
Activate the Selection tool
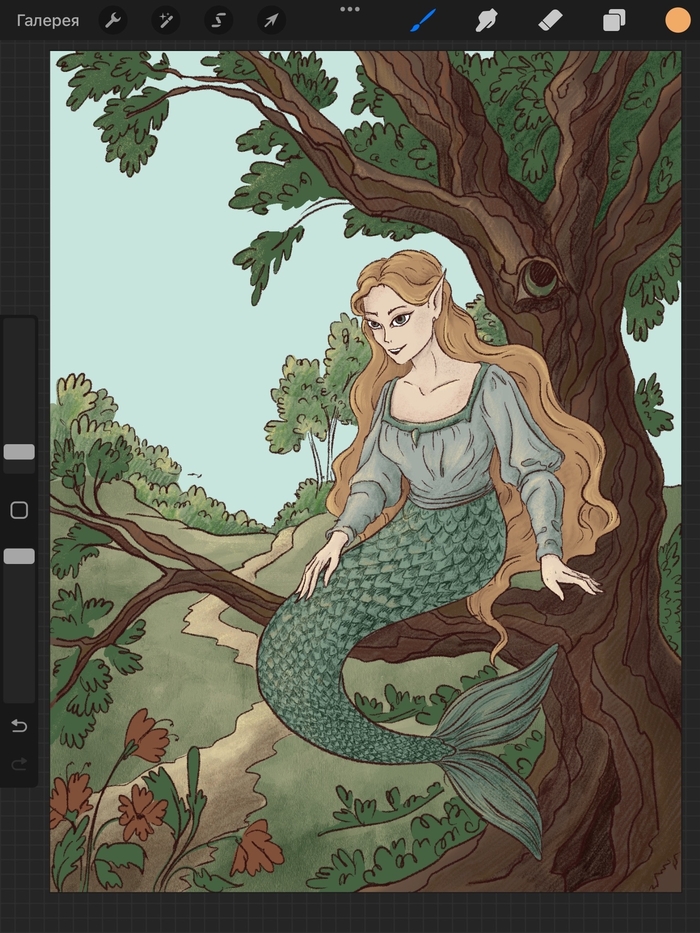point(218,20)
